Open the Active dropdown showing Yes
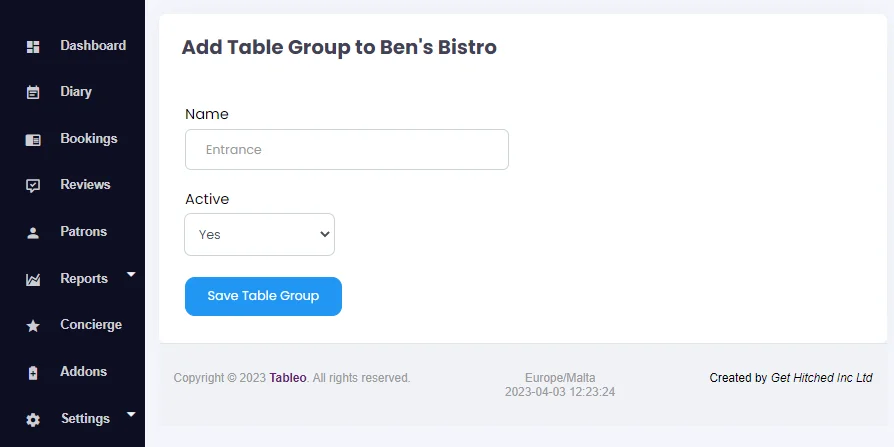Viewport: 894px width, 447px height. (259, 234)
